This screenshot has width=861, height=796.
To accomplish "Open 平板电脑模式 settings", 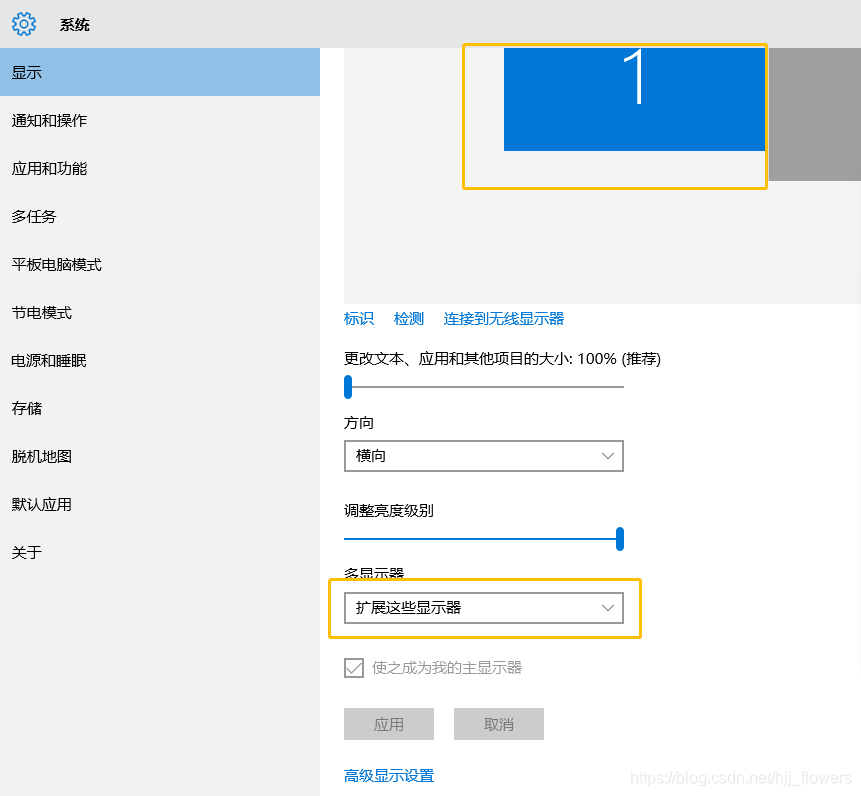I will pos(160,264).
